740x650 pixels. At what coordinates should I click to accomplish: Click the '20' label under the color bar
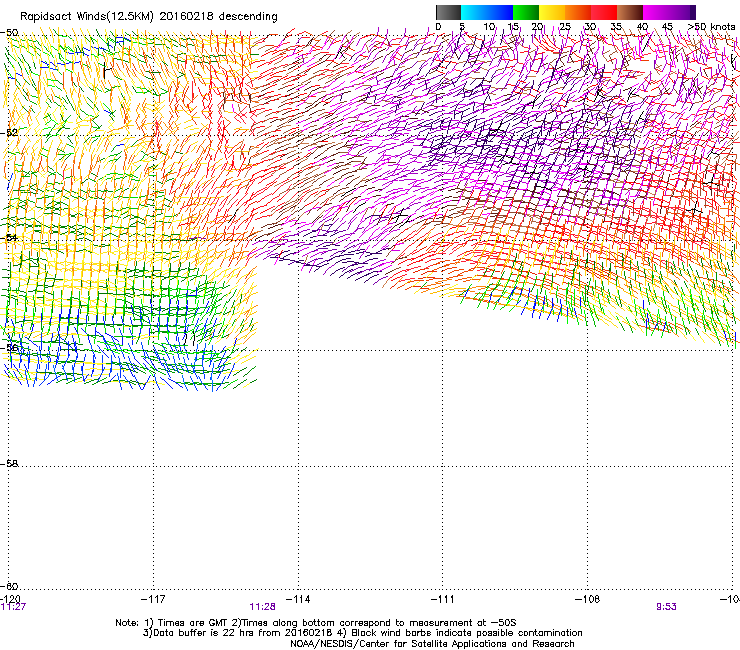tap(537, 27)
